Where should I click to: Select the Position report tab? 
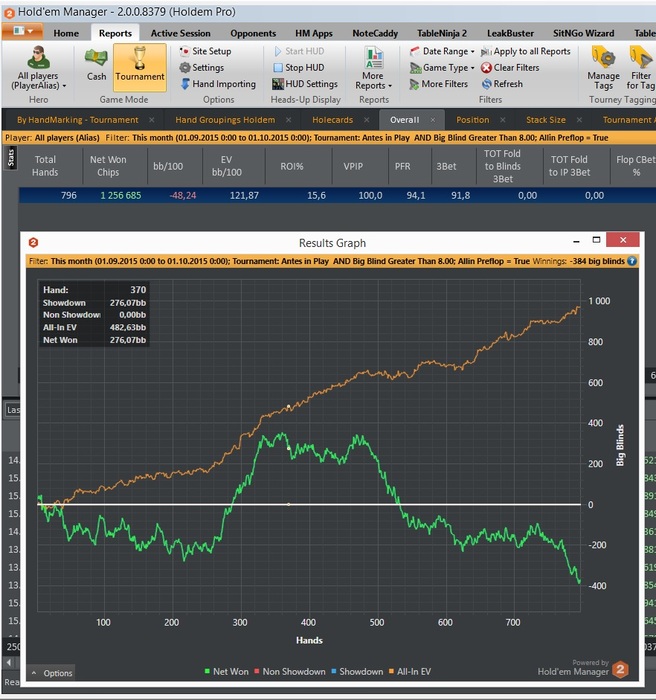pyautogui.click(x=472, y=120)
